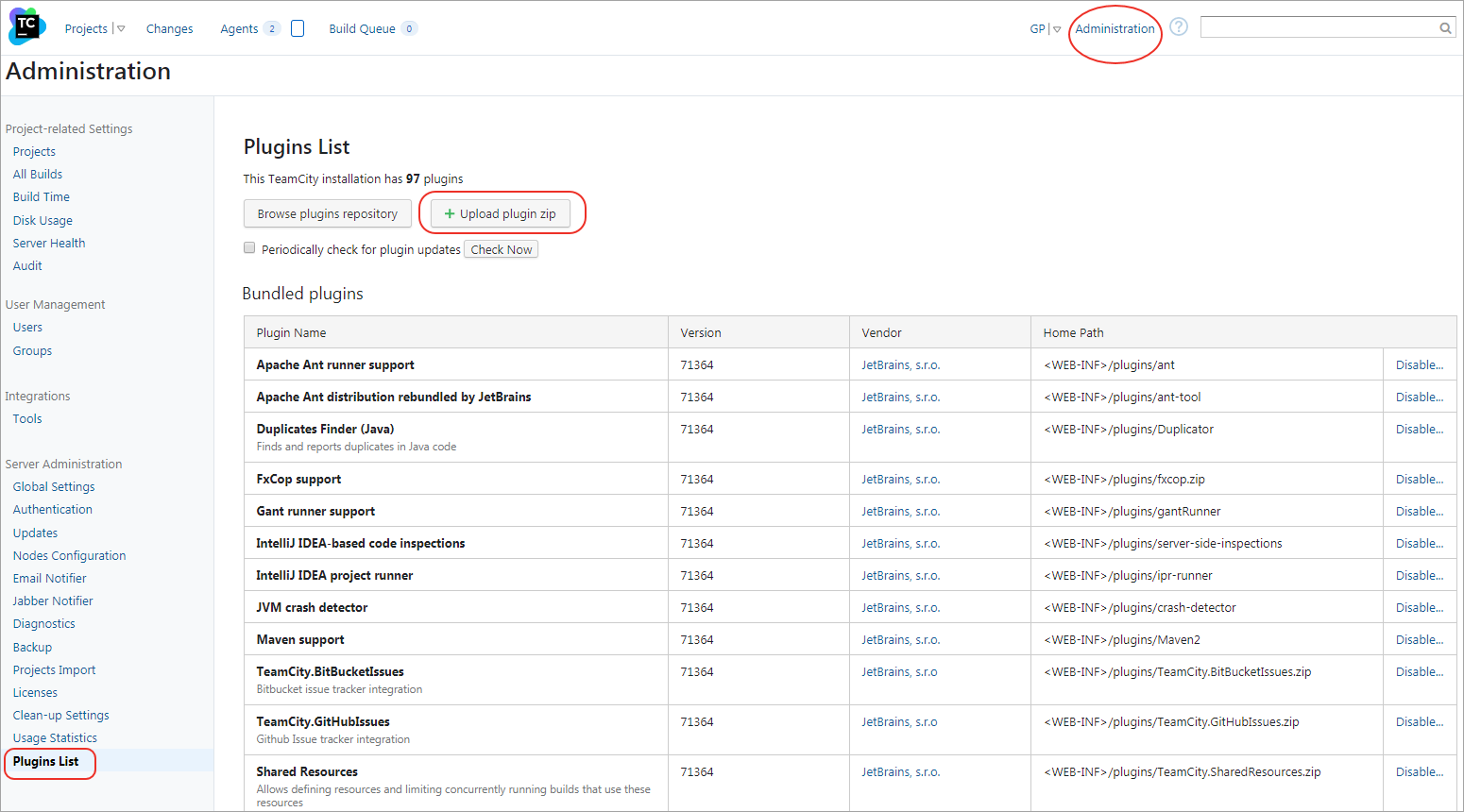1464x812 pixels.
Task: Open Backup in the sidebar
Action: (32, 648)
